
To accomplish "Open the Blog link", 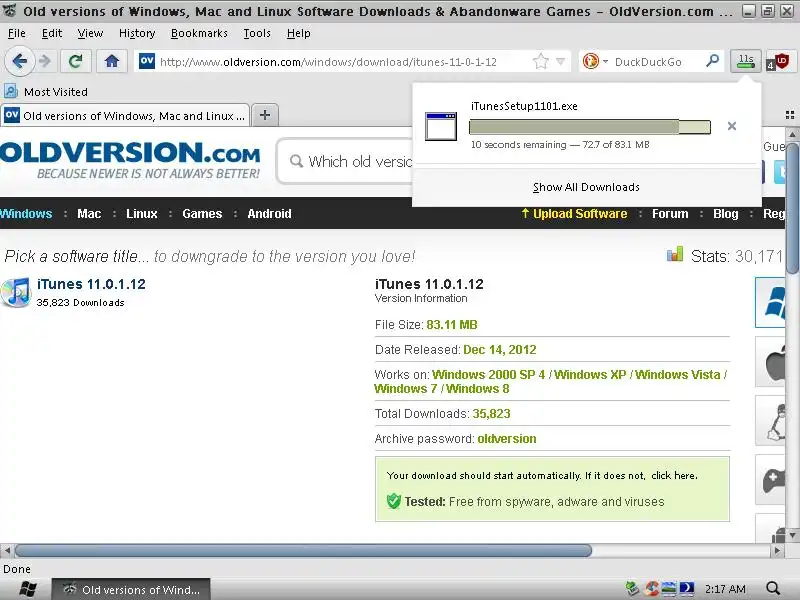I will click(x=726, y=213).
